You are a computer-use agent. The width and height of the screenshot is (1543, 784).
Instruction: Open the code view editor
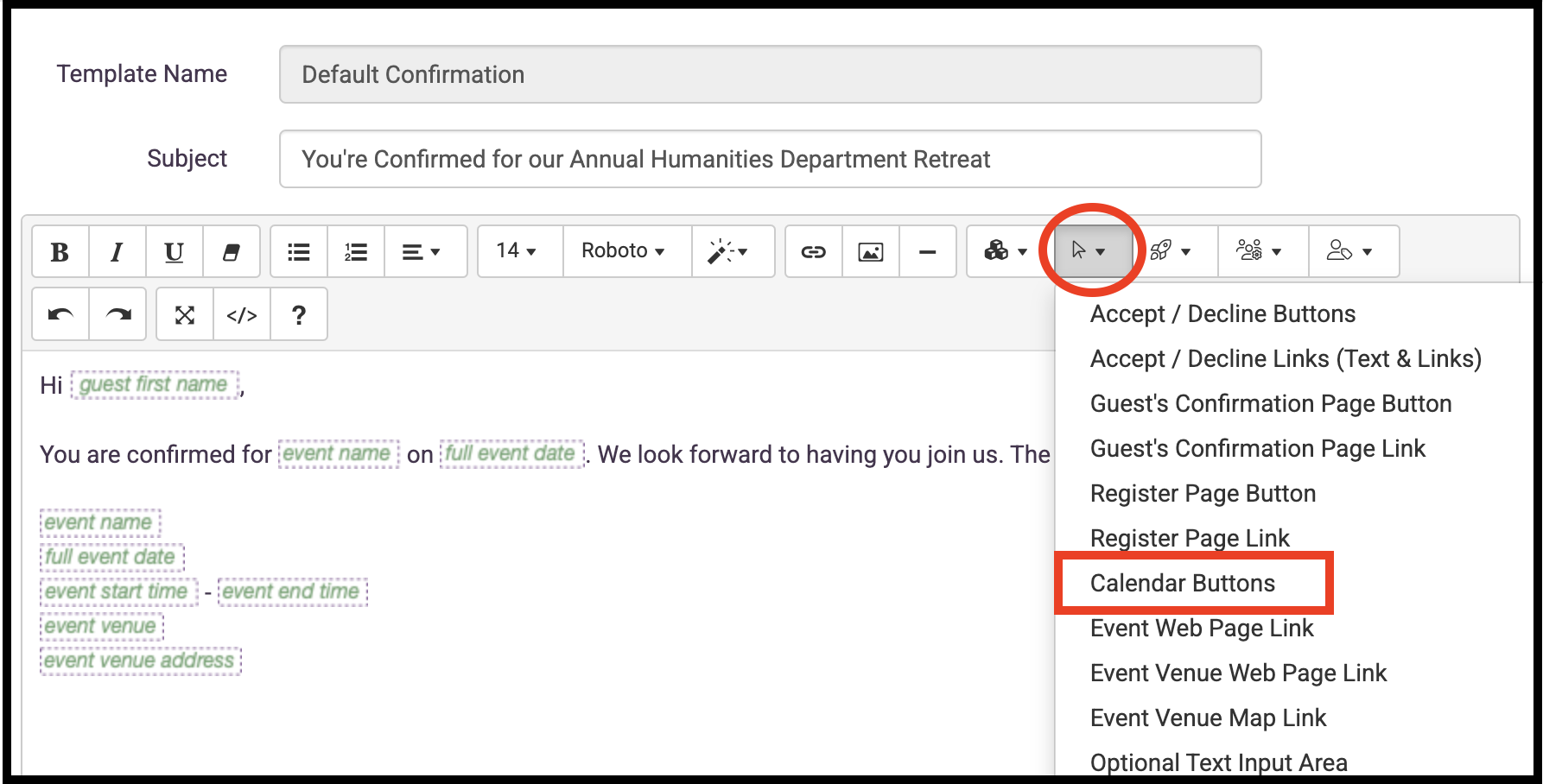(x=242, y=315)
